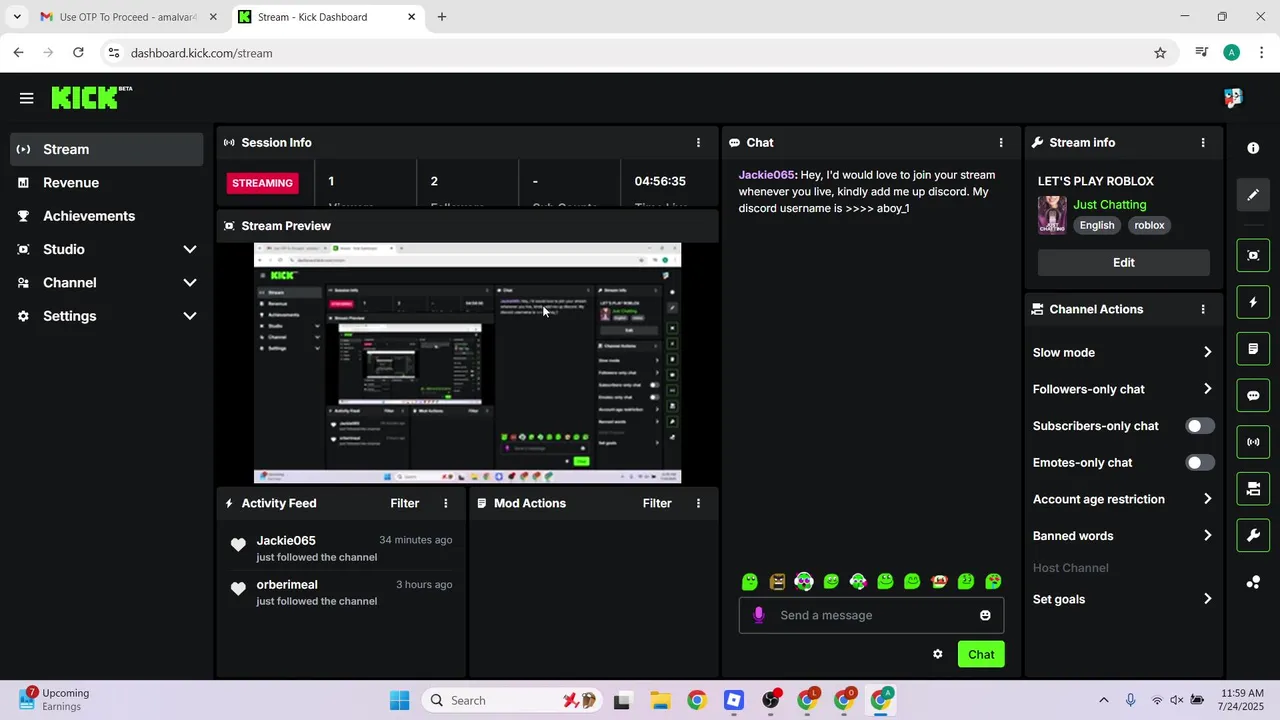Click Jackie065 in Activity Feed
This screenshot has width=1280, height=720.
pyautogui.click(x=286, y=541)
